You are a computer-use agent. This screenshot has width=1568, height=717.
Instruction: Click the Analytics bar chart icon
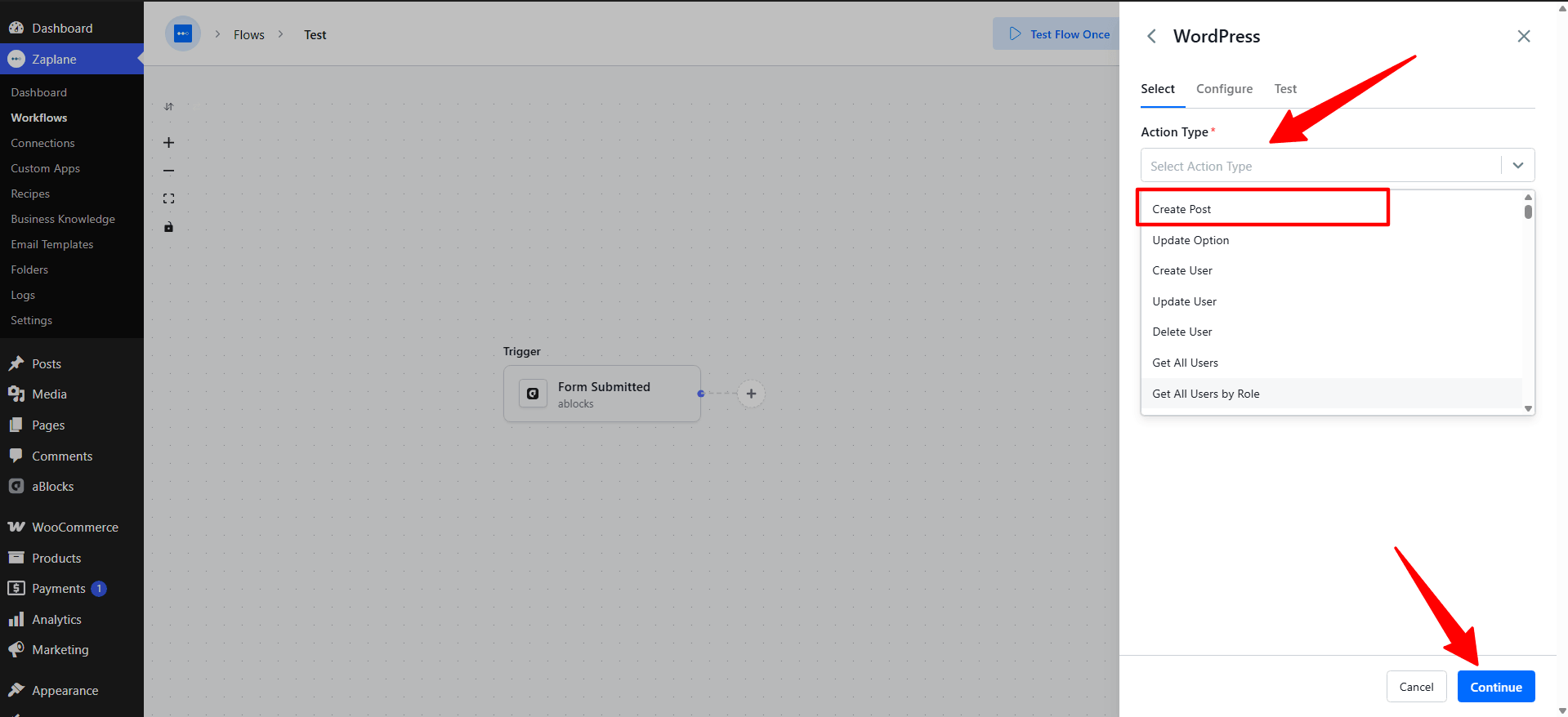tap(16, 619)
